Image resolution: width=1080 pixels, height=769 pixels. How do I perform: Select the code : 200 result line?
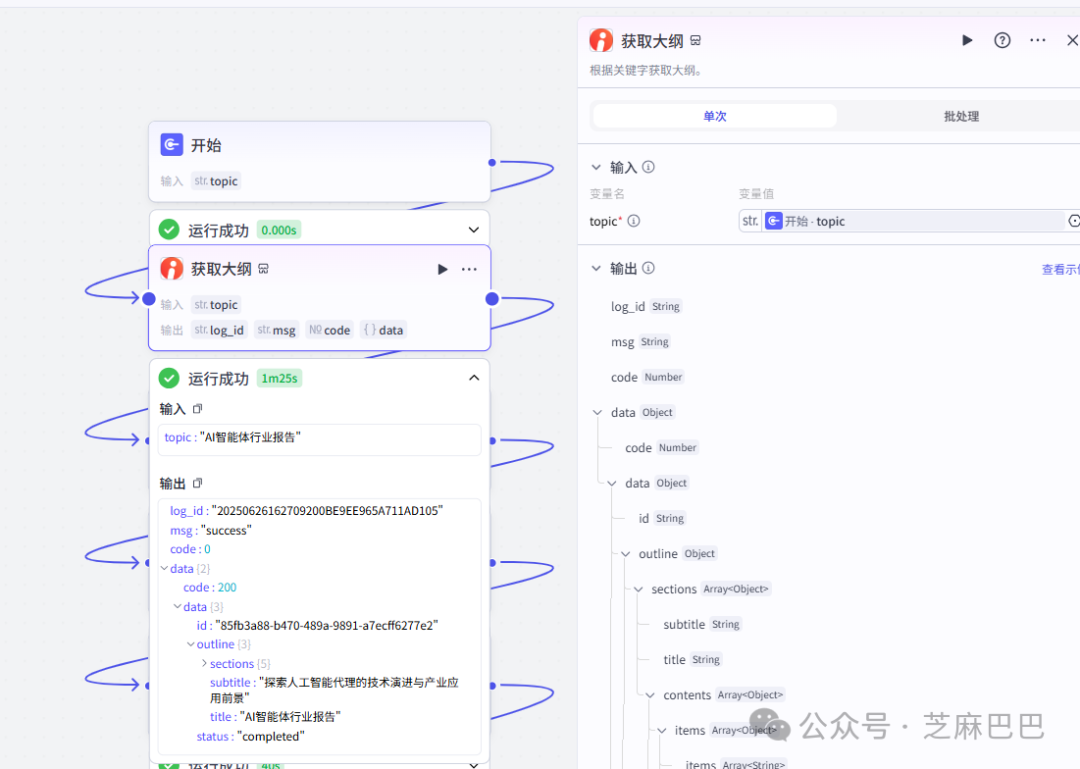coord(209,588)
